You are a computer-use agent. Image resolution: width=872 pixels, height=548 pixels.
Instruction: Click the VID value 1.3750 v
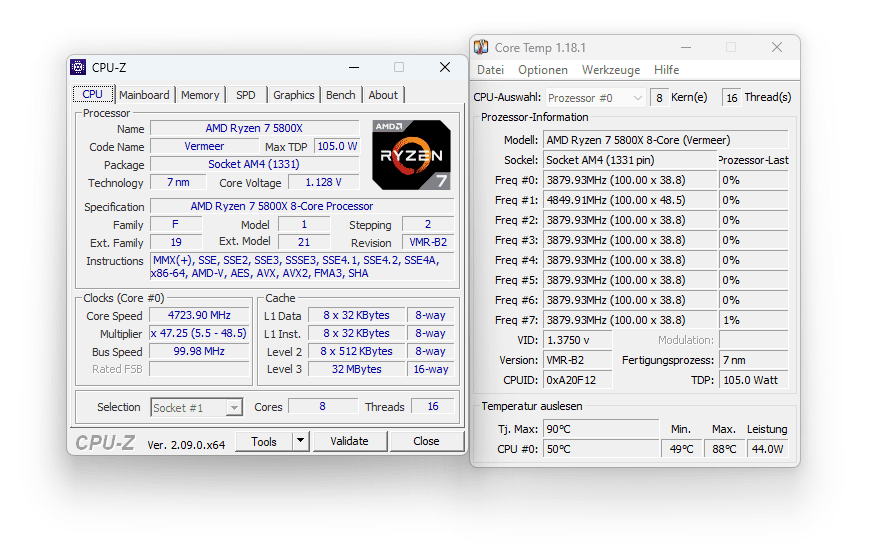577,340
